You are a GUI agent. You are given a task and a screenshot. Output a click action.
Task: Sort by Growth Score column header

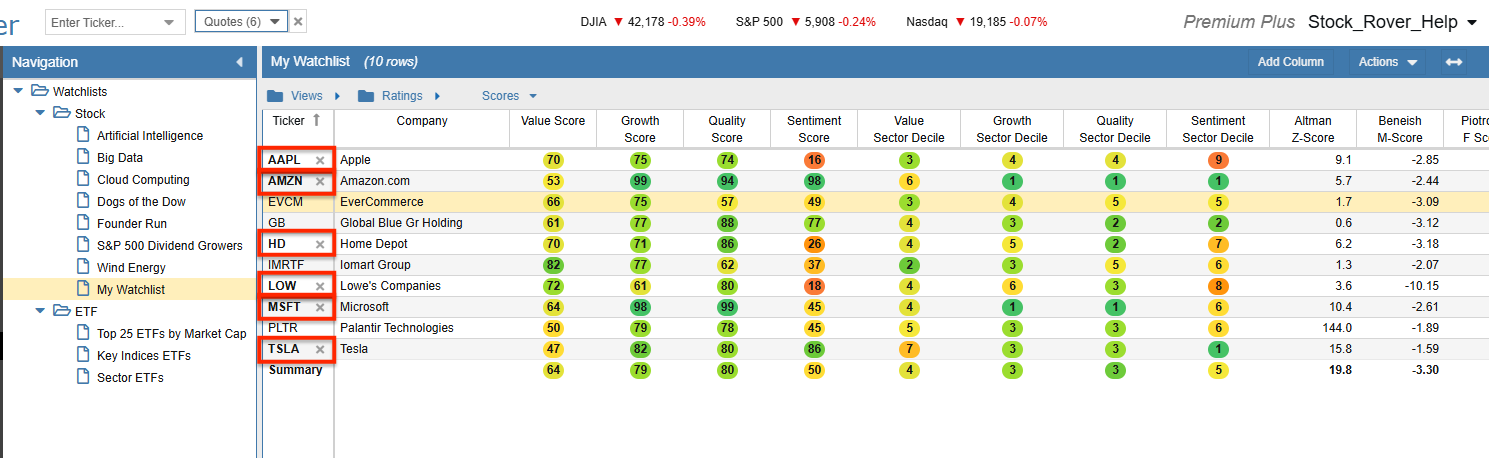tap(640, 129)
